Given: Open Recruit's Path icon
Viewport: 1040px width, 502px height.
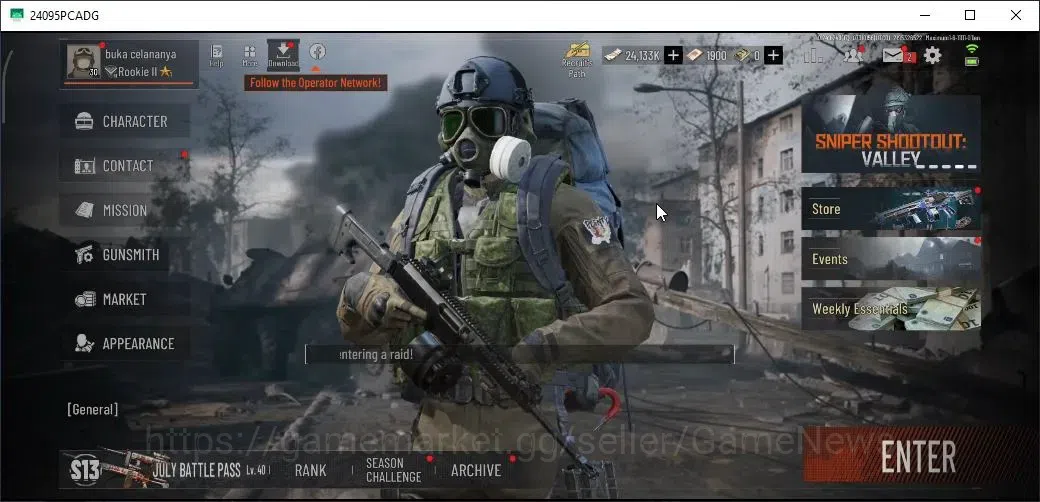Looking at the screenshot, I should coord(577,60).
